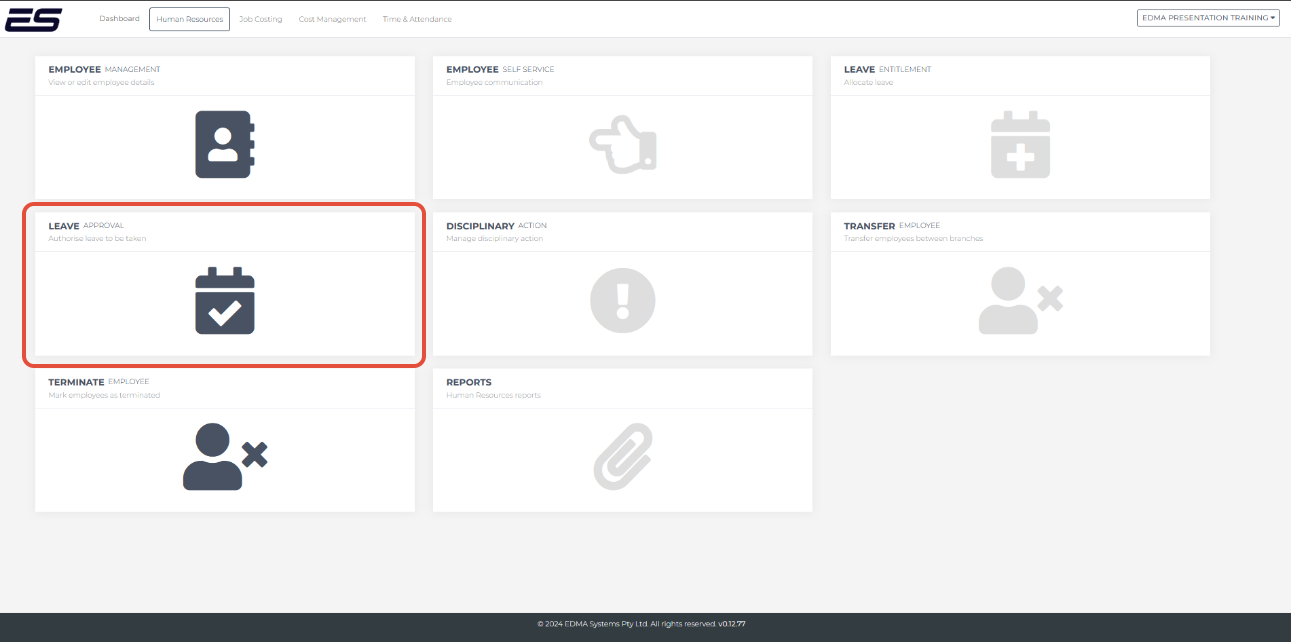Open the Employee Management address book icon
This screenshot has width=1291, height=642.
point(225,145)
